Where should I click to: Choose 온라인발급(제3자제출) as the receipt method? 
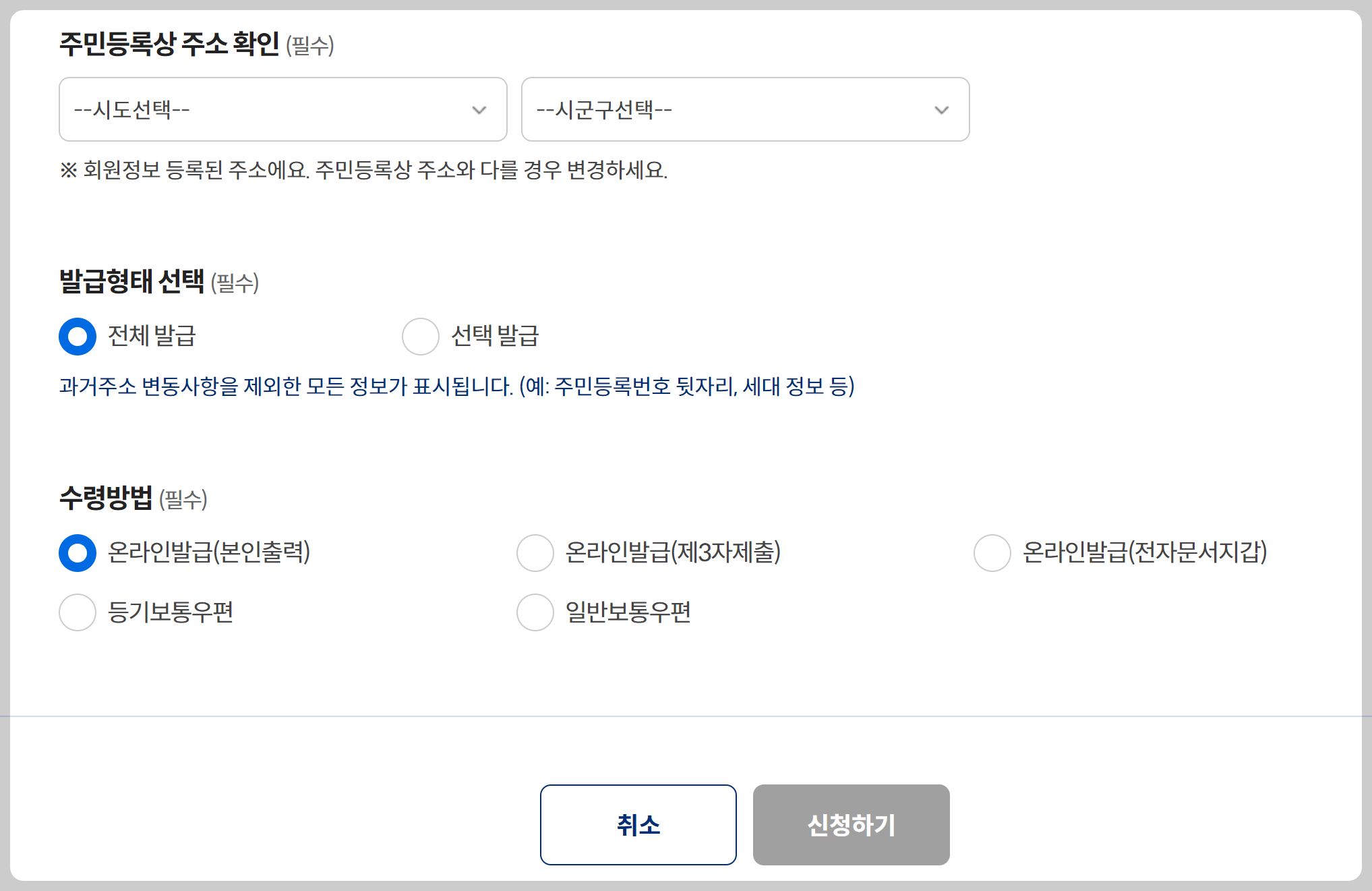[x=535, y=553]
